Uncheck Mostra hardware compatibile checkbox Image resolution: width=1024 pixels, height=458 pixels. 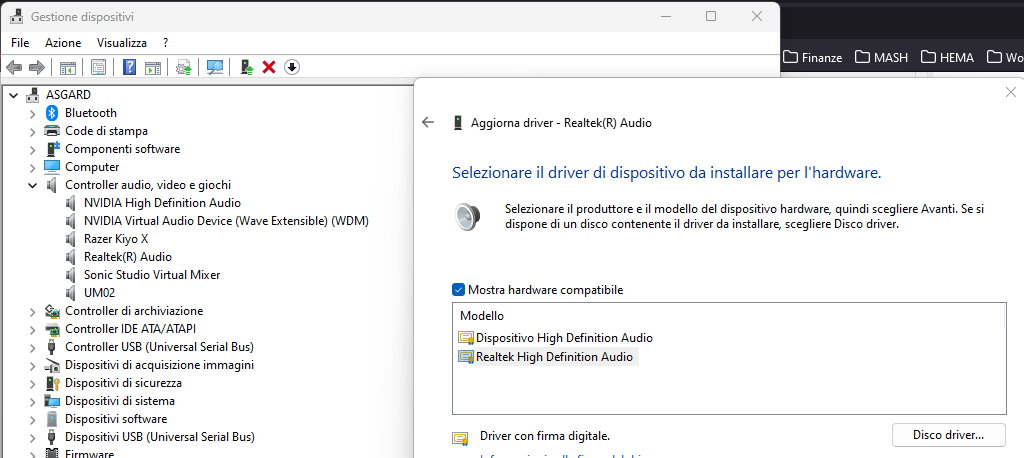[x=458, y=289]
